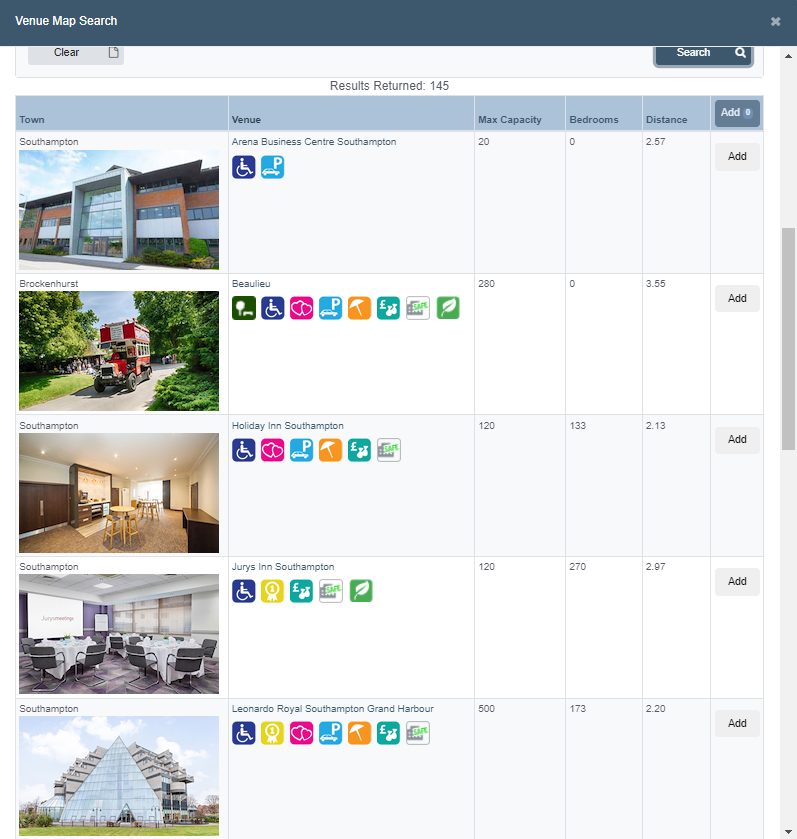Click the wheelchair access icon for Arena Business Centre
This screenshot has height=839, width=797.
pos(243,167)
